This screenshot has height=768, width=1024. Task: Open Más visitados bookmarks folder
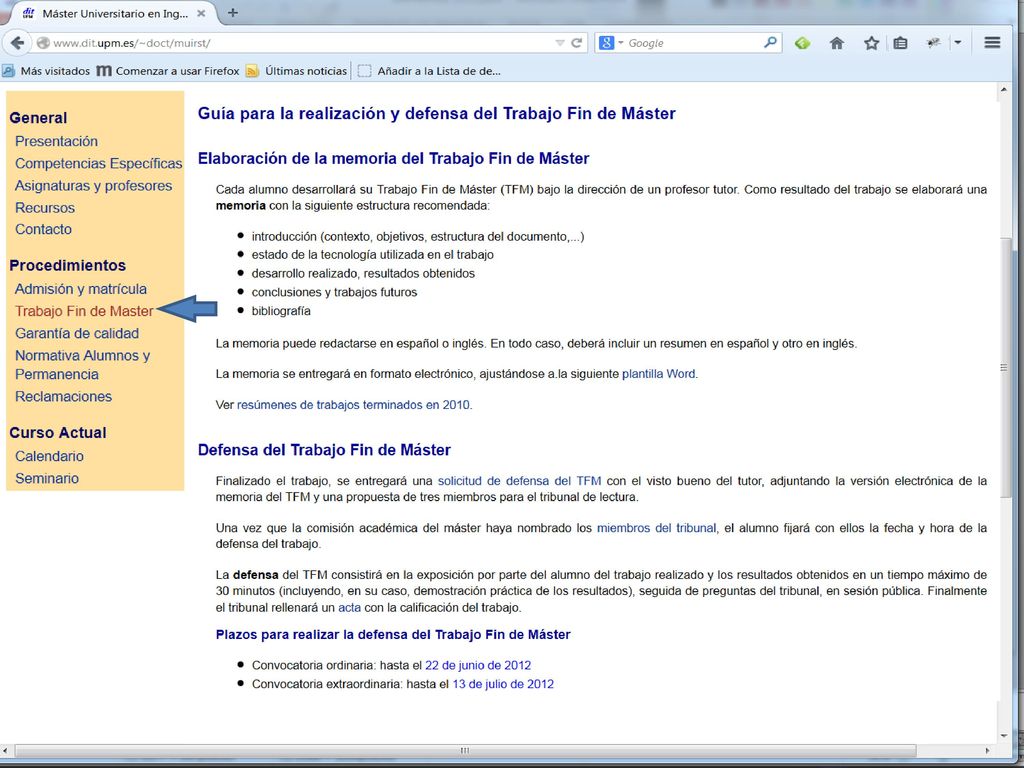click(x=46, y=71)
